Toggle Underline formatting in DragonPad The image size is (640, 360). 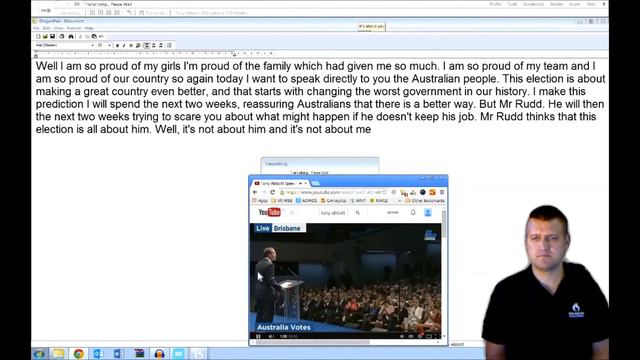point(131,45)
